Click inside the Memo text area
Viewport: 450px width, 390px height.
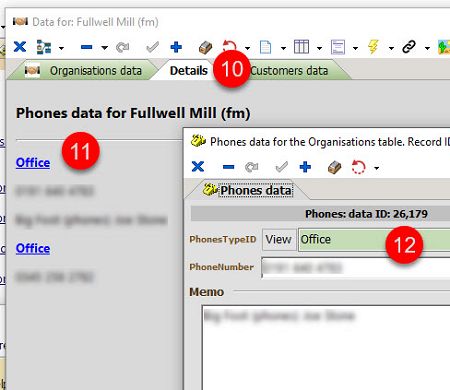(x=326, y=347)
